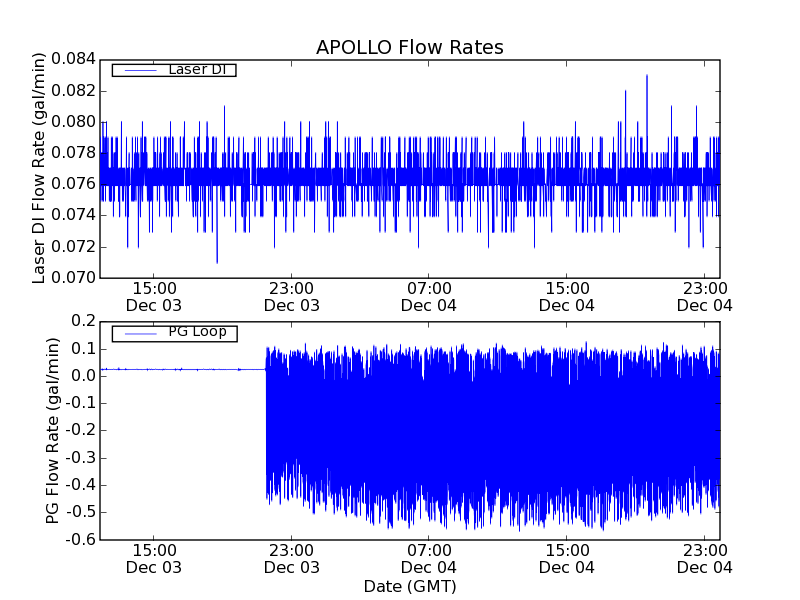The image size is (800, 600).
Task: Click "15:00 Dec 03" under the Laser DI plot
Action: (154, 297)
